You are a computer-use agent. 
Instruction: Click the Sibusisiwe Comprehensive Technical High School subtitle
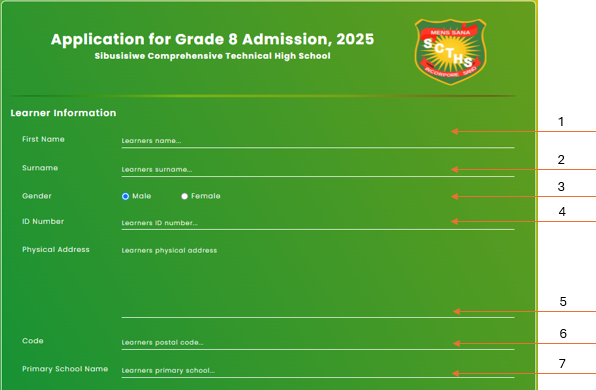coord(212,56)
